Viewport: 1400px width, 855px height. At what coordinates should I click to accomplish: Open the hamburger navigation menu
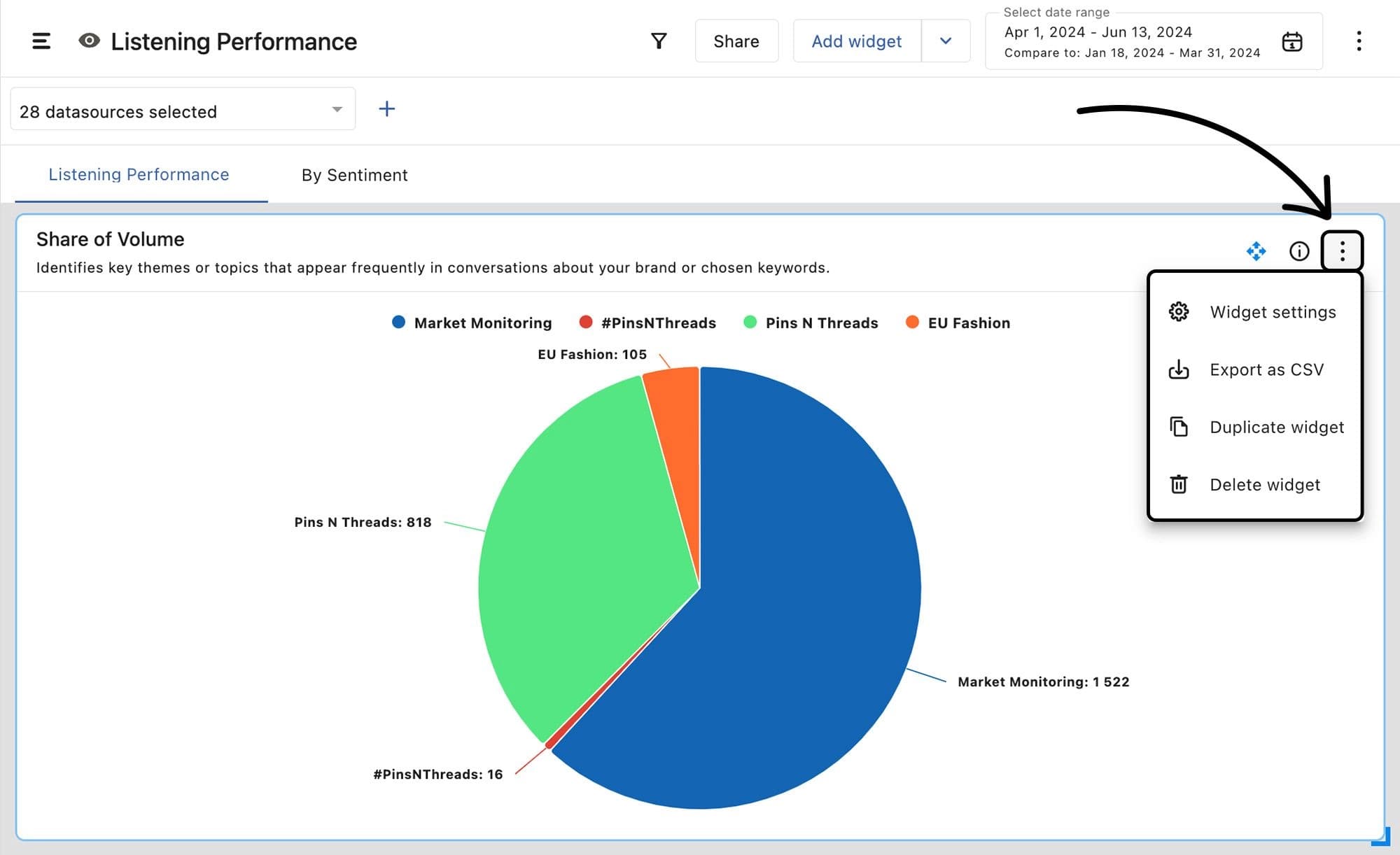tap(41, 41)
